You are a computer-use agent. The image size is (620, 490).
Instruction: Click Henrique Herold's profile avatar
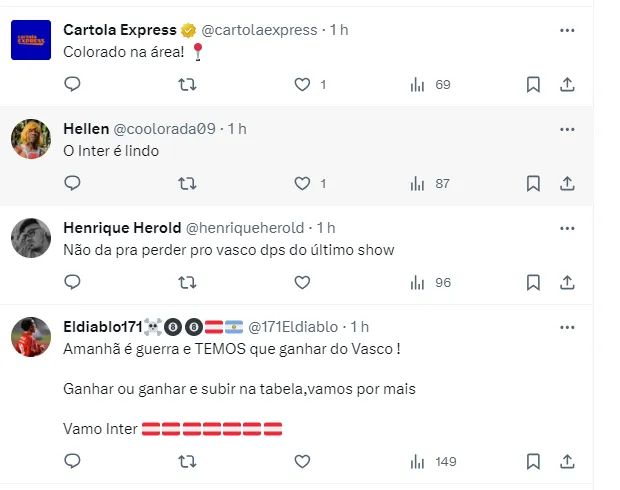(31, 238)
